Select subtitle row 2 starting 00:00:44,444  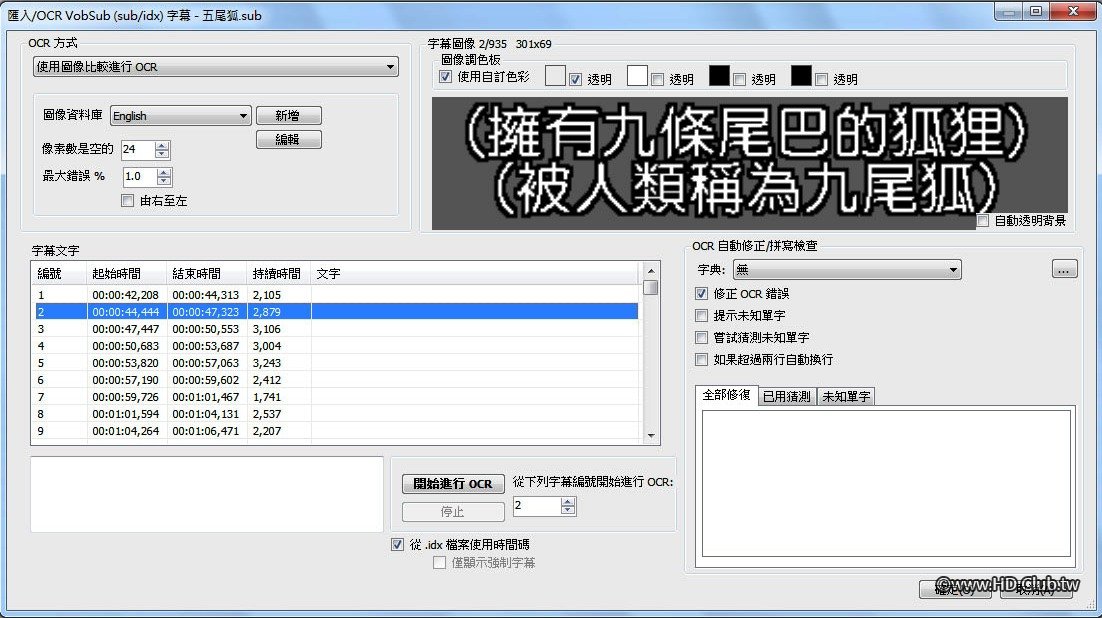point(337,312)
